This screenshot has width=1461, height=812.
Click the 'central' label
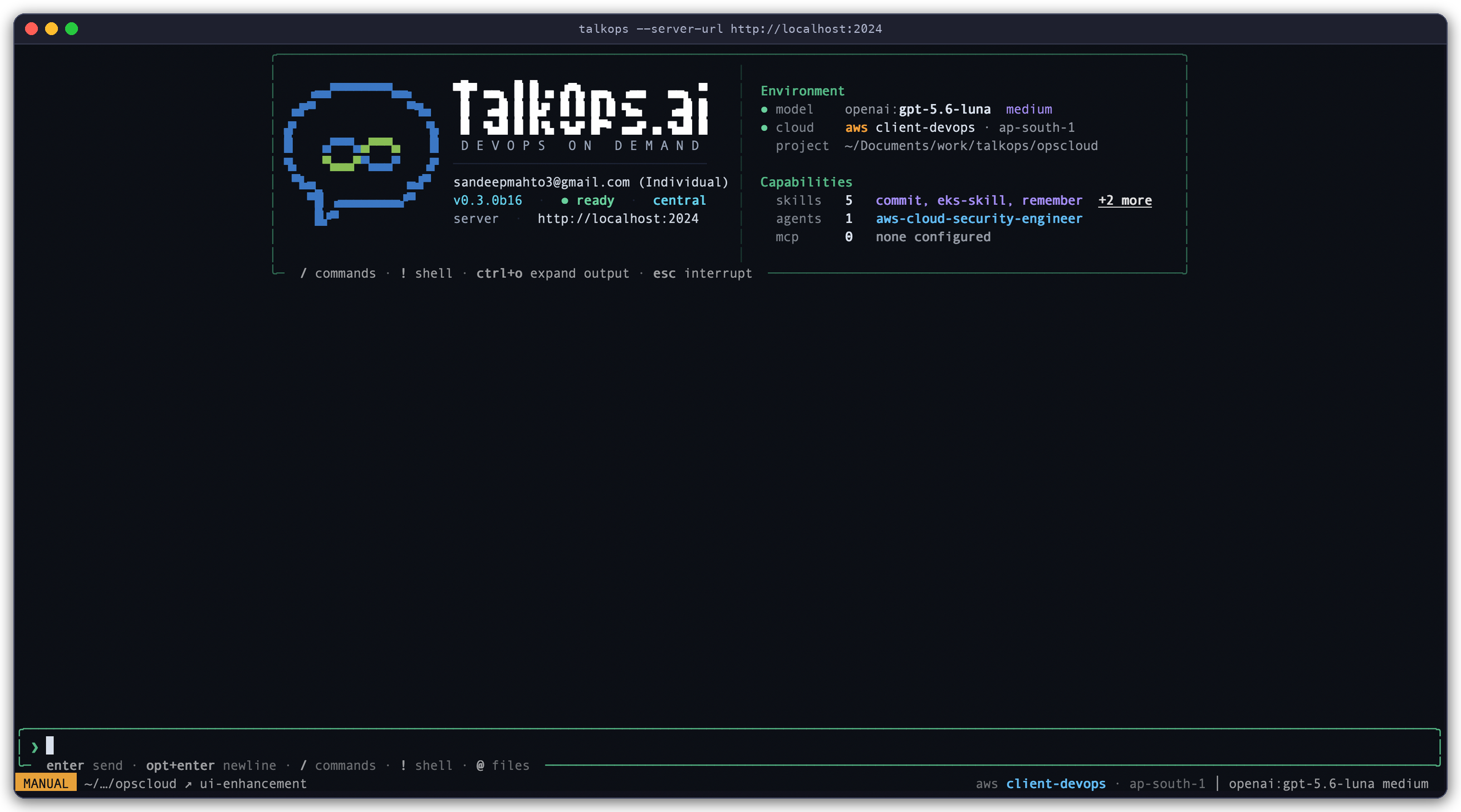(679, 200)
